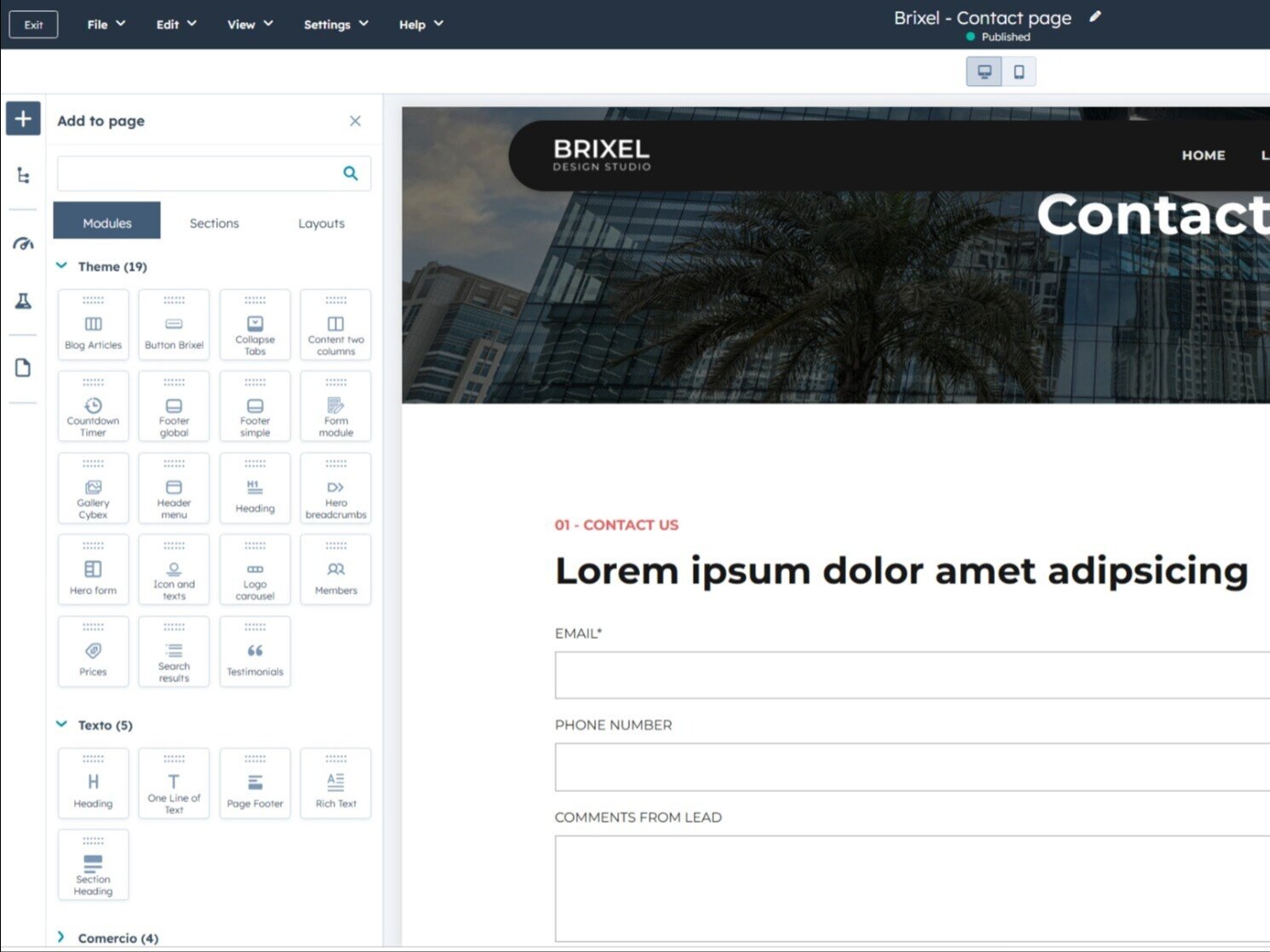This screenshot has height=952, width=1270.
Task: Choose the Rich Text module
Action: pyautogui.click(x=335, y=784)
